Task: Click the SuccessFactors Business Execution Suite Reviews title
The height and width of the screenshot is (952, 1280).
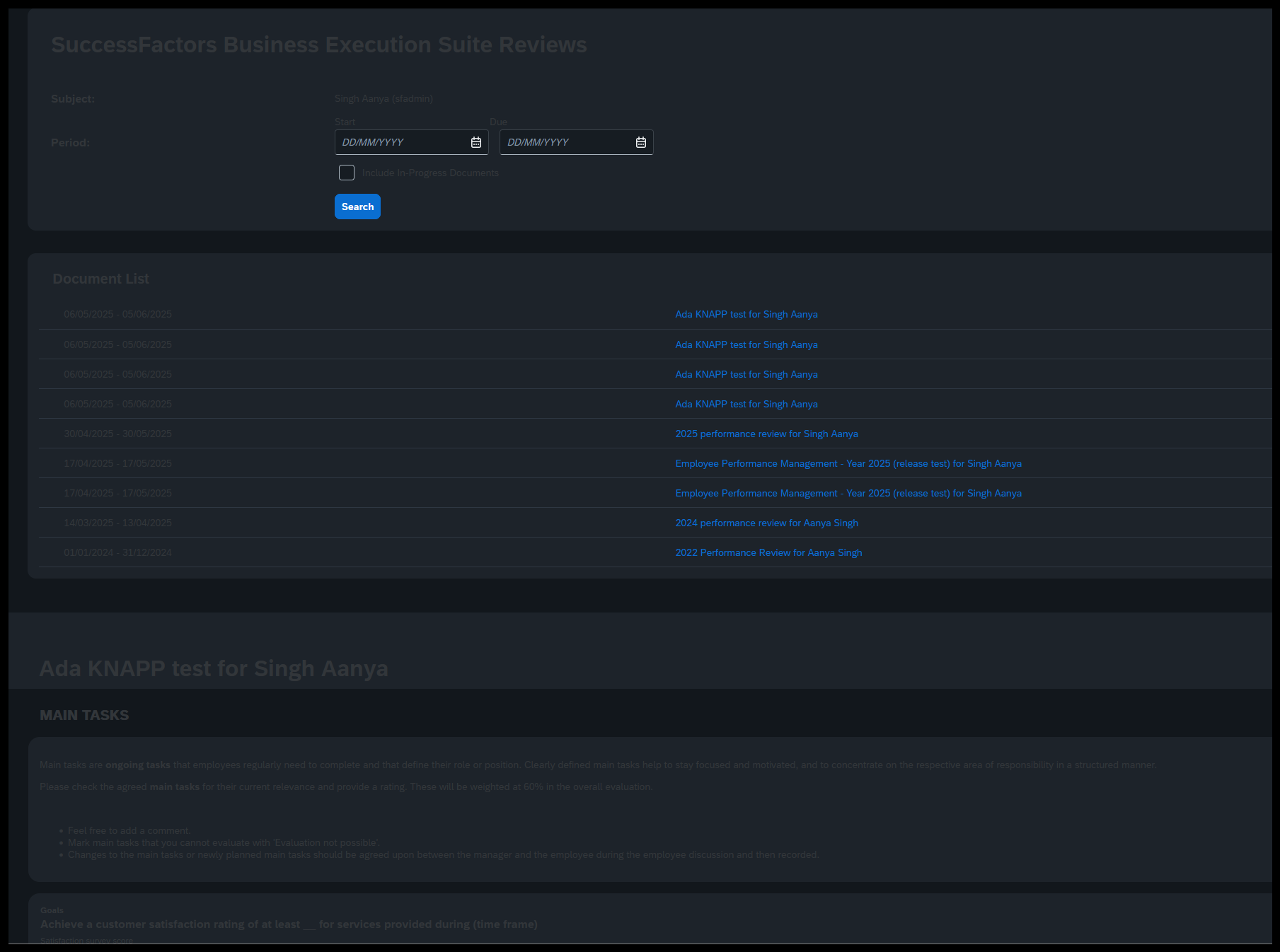Action: 319,45
